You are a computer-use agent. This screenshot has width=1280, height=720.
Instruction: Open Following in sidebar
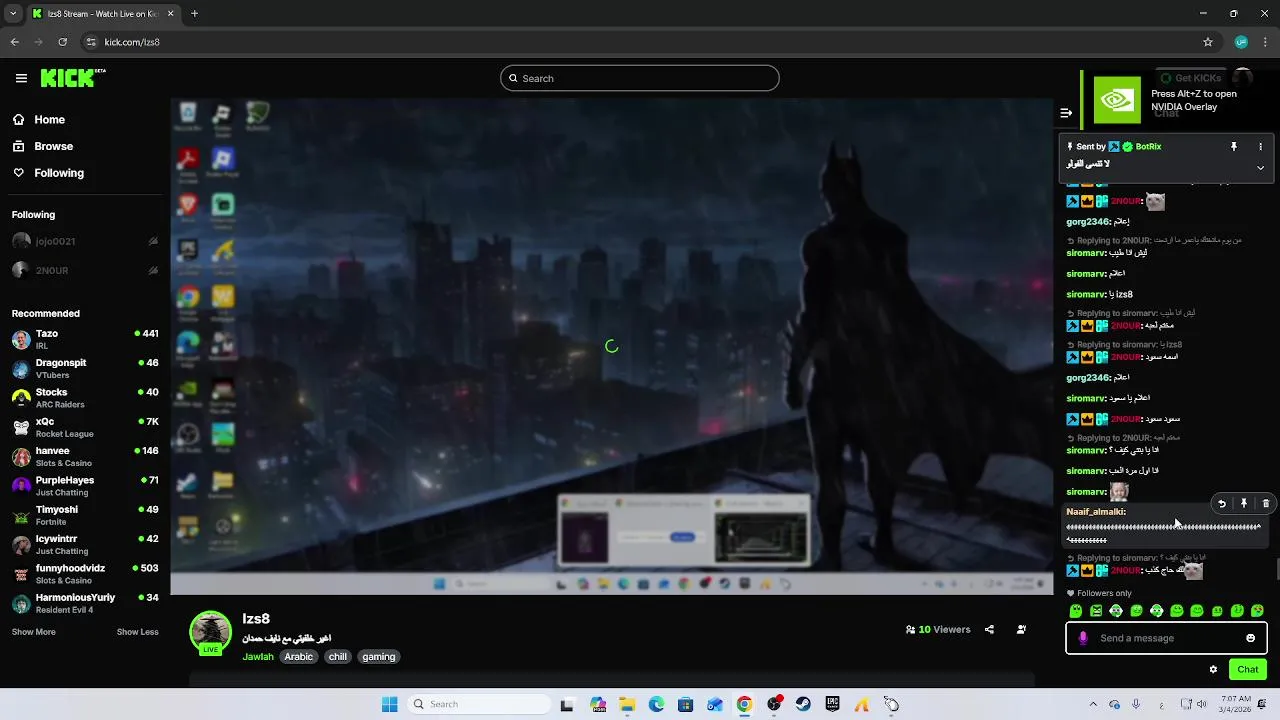(59, 173)
